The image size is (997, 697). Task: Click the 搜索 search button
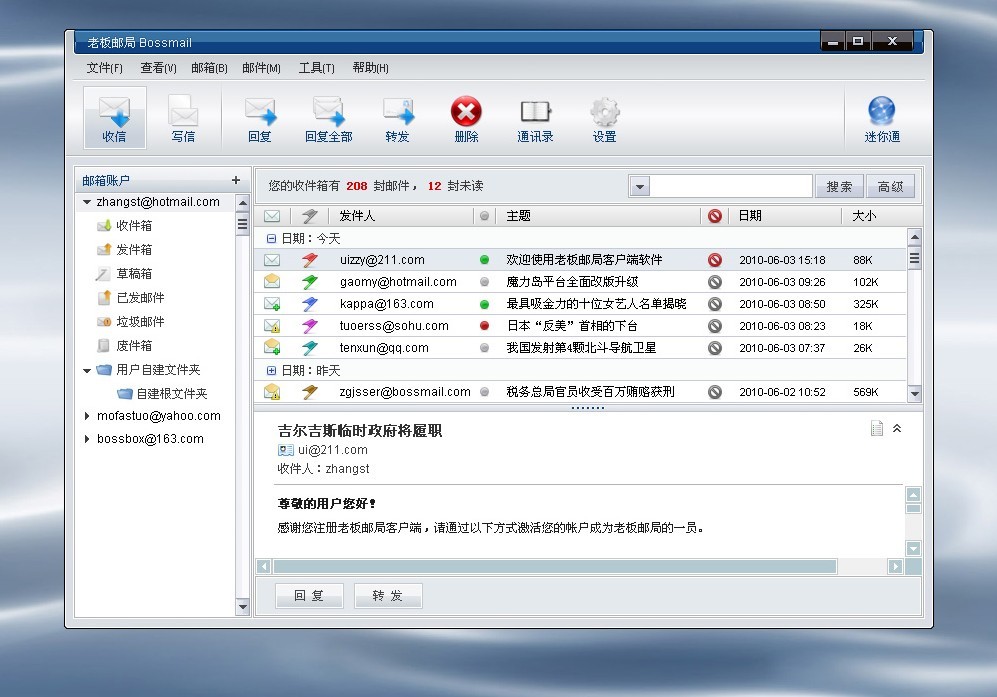point(839,186)
